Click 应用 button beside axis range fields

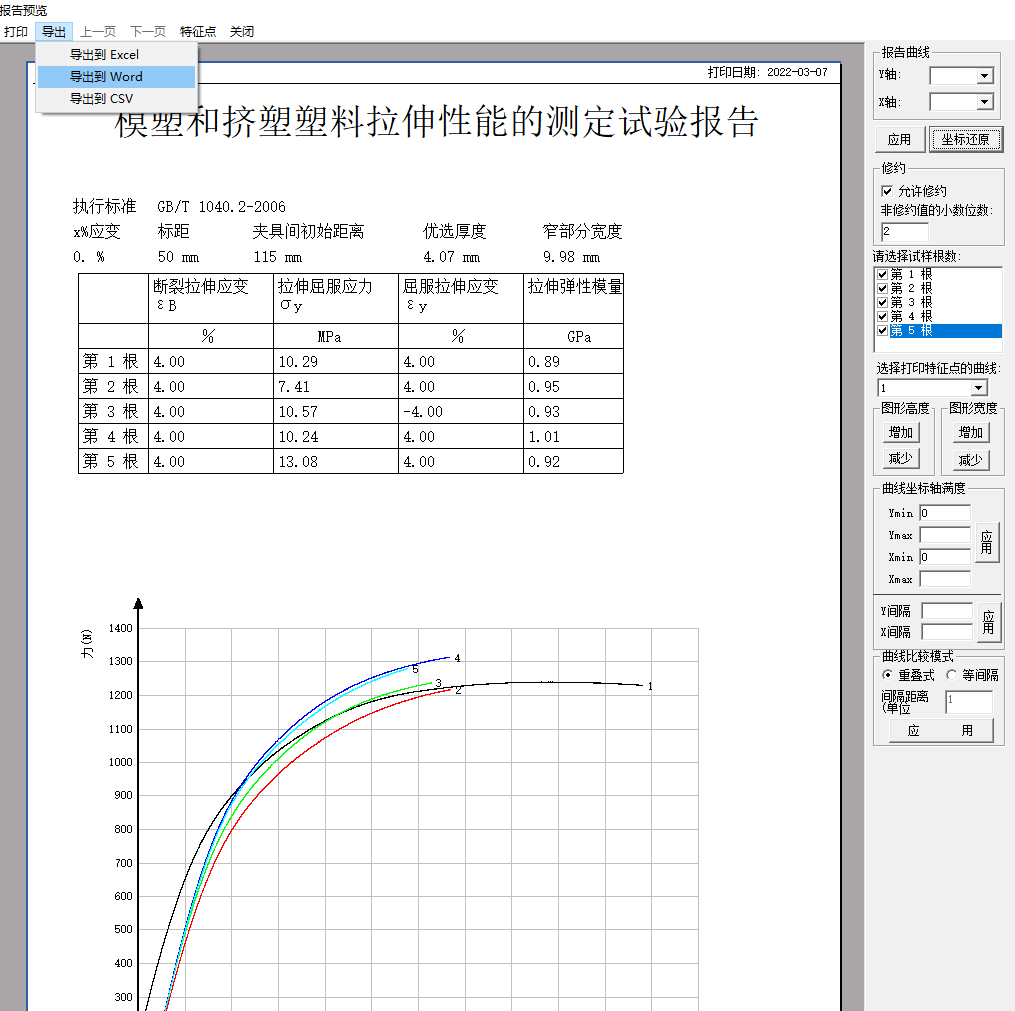coord(987,543)
